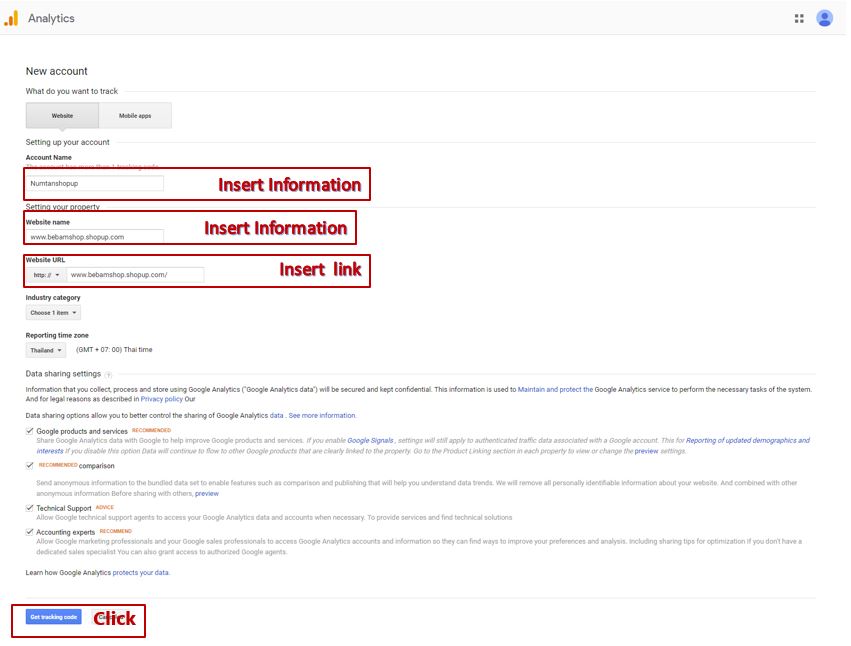Select the Mobile apps tracking tab
The width and height of the screenshot is (851, 646).
point(135,116)
